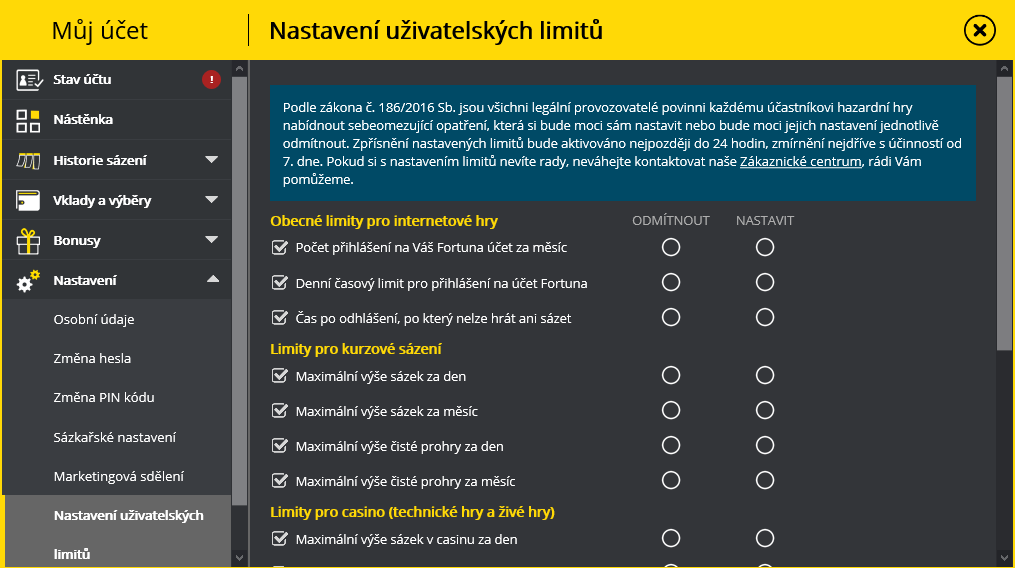1015x568 pixels.
Task: Open the Osobní údaje menu item
Action: tap(94, 319)
